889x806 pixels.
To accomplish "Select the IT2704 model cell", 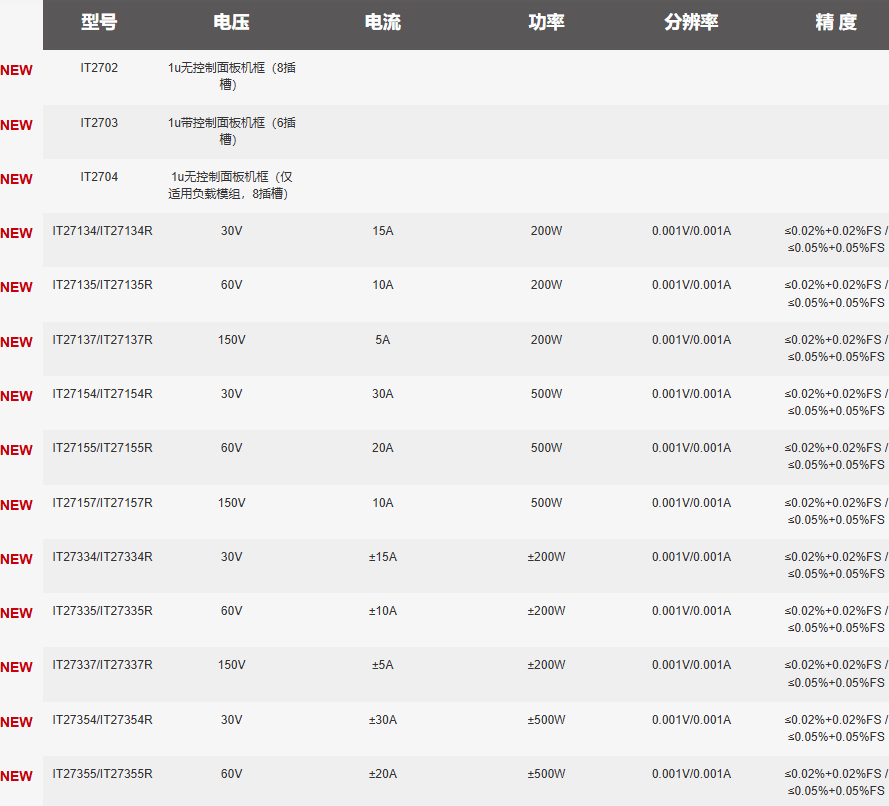I will pos(99,177).
